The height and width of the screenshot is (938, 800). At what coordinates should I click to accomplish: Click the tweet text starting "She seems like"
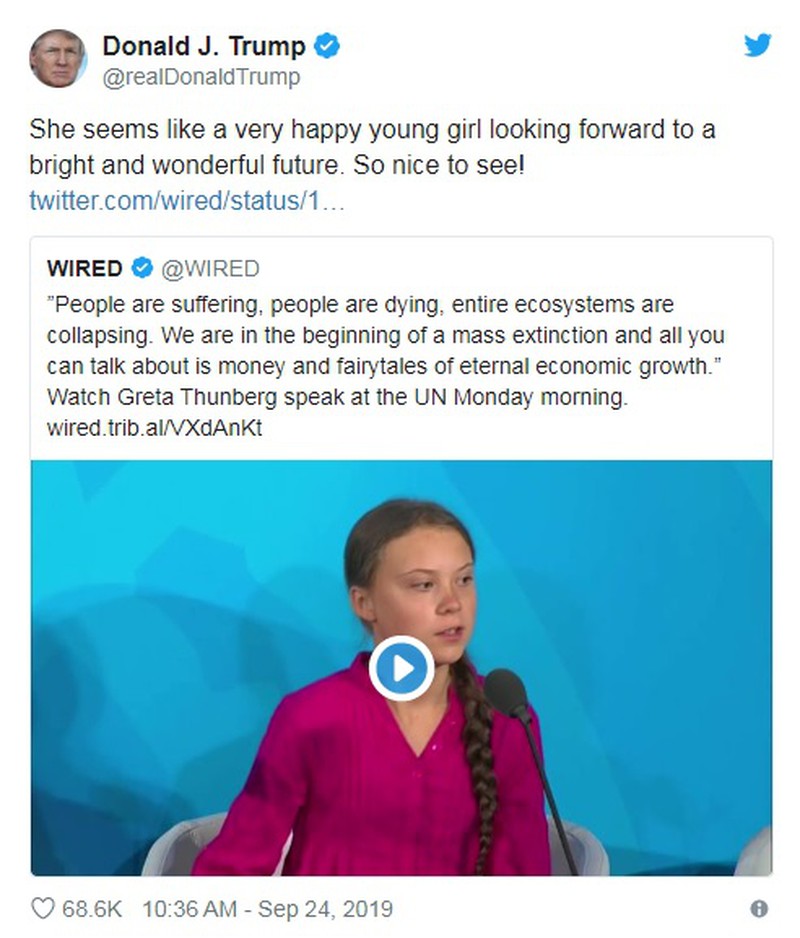(x=372, y=131)
